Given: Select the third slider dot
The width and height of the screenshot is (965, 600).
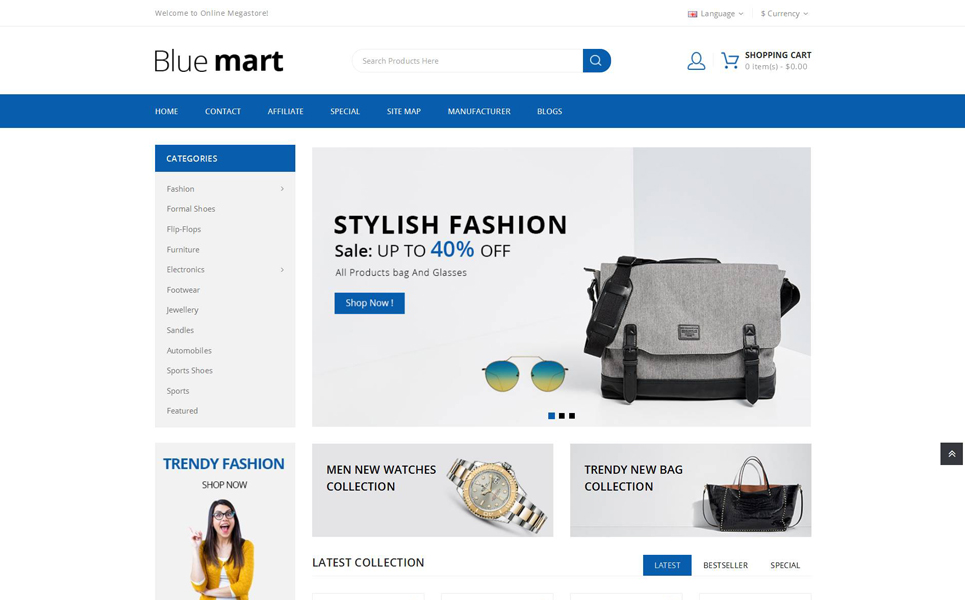Looking at the screenshot, I should 572,416.
